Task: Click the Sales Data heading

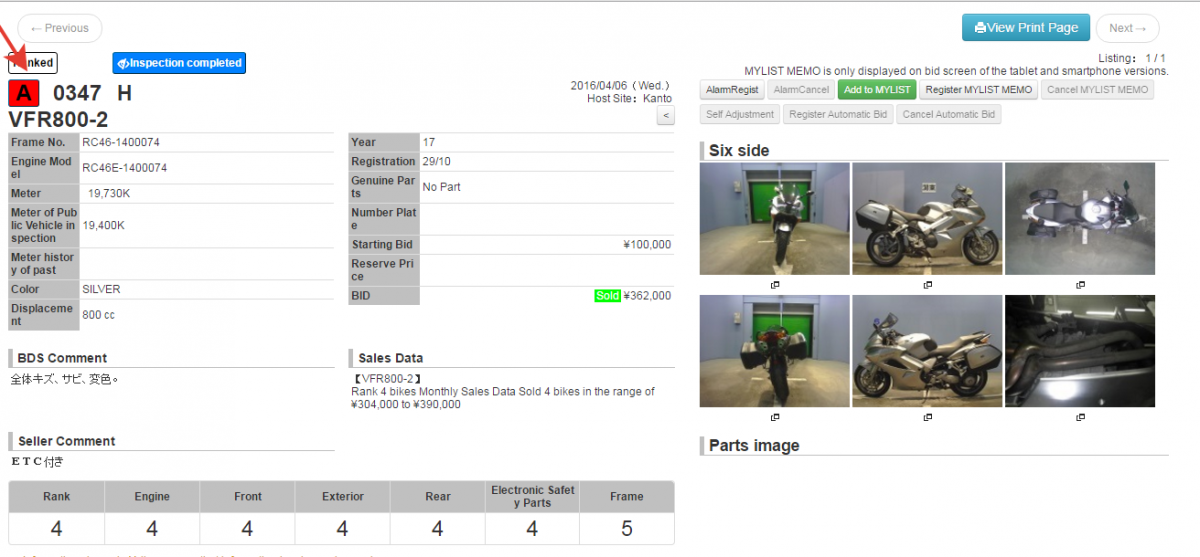Action: click(390, 358)
